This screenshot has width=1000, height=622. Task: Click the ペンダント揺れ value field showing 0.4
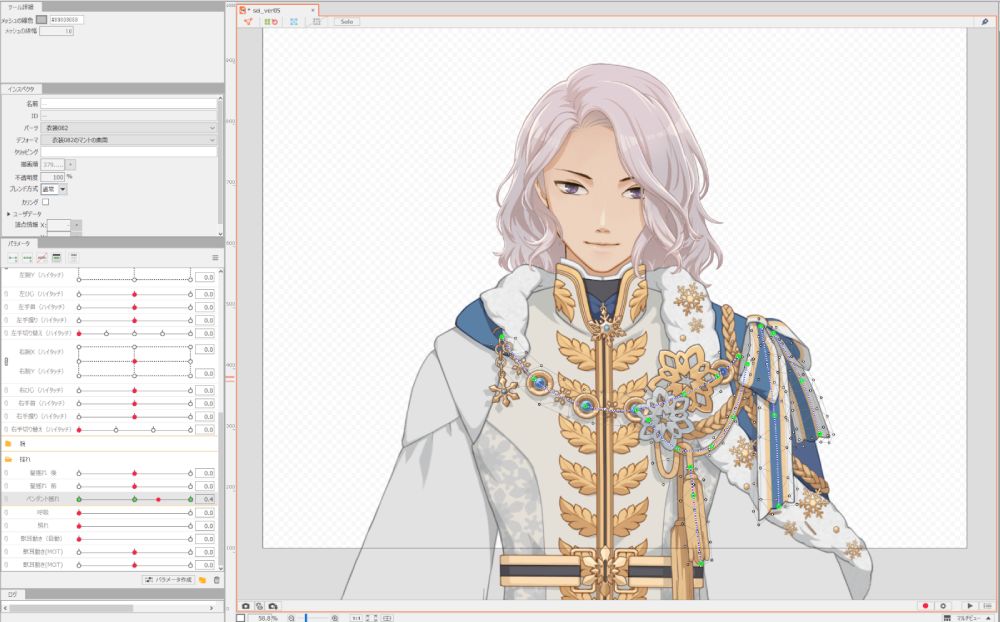click(x=205, y=499)
